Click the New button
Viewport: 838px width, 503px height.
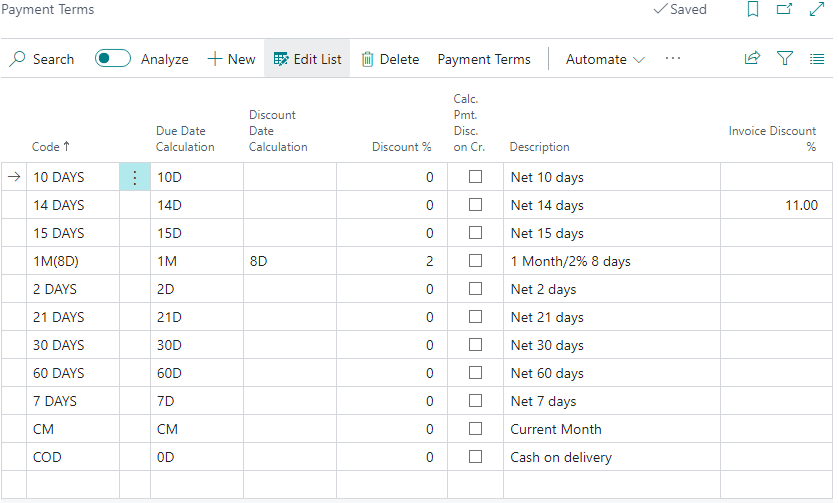231,59
